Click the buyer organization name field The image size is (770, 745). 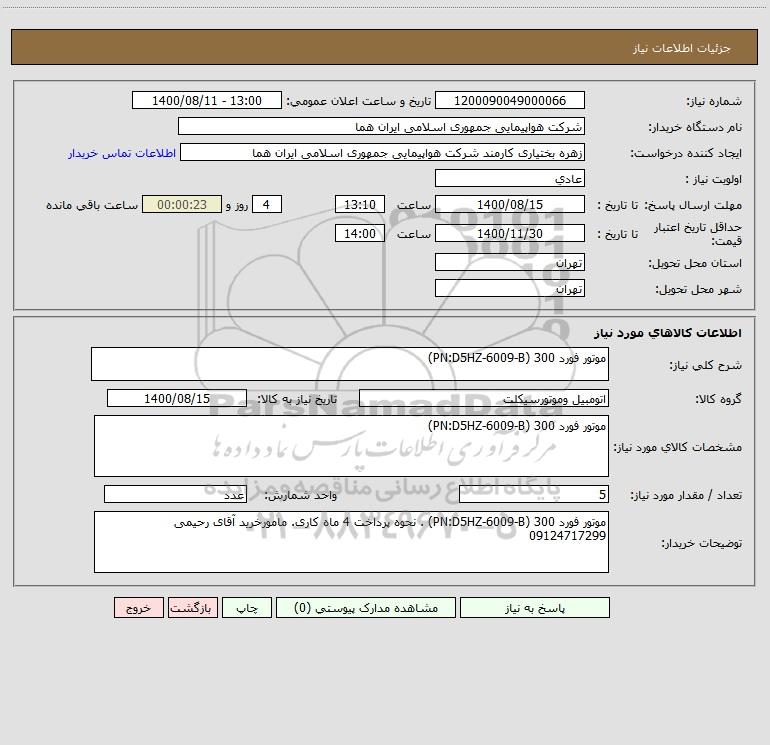point(381,126)
